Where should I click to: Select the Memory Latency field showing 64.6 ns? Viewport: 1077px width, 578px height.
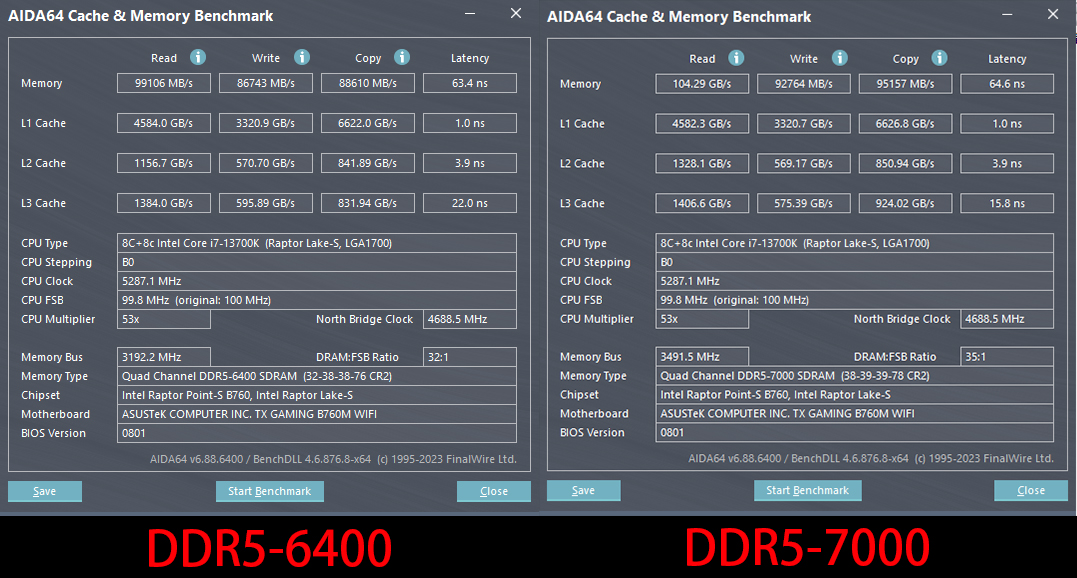[x=1007, y=83]
